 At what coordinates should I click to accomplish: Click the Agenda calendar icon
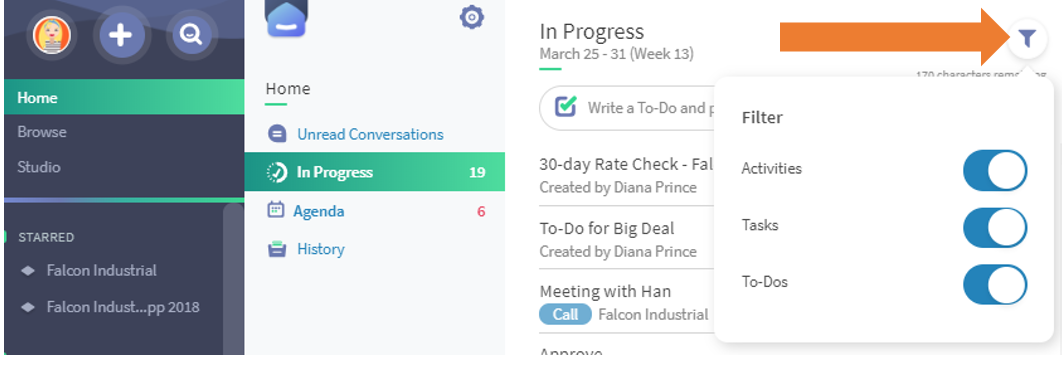coord(276,210)
